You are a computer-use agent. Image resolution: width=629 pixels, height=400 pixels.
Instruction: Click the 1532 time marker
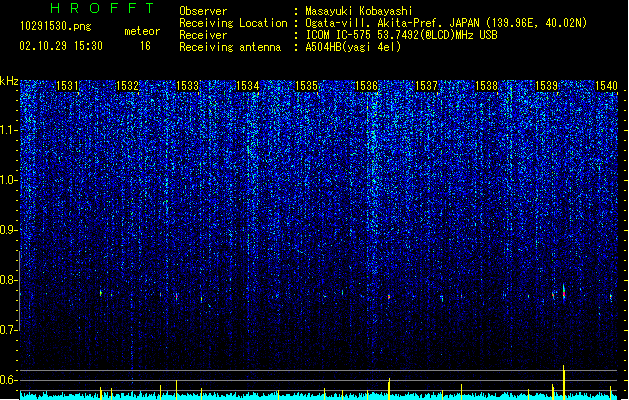coord(127,85)
